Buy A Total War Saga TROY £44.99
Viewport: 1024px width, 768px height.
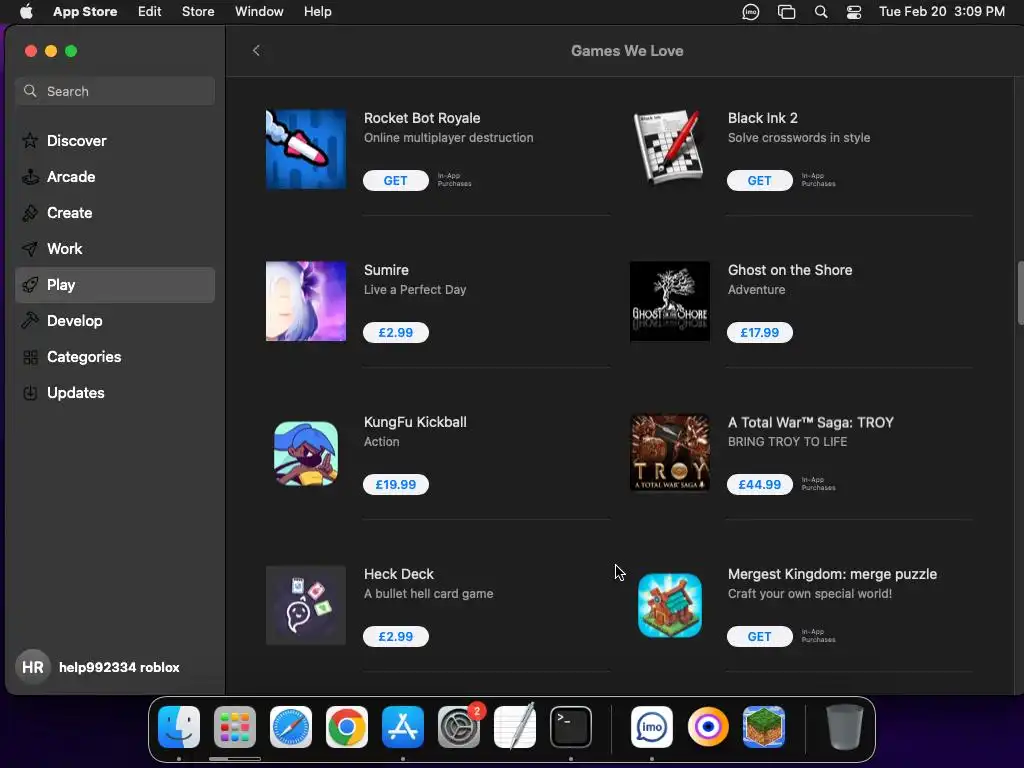click(x=760, y=485)
